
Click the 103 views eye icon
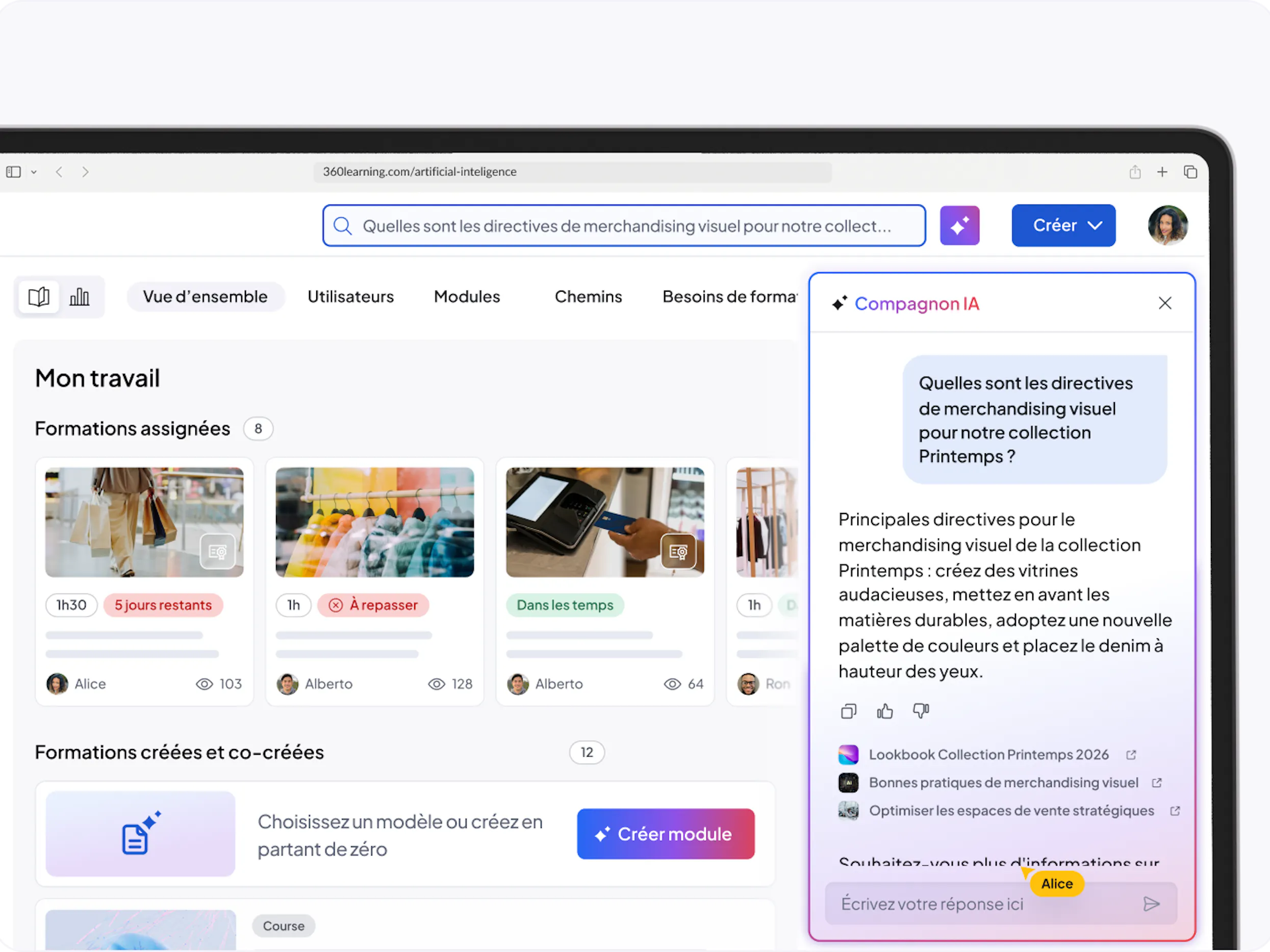[205, 684]
